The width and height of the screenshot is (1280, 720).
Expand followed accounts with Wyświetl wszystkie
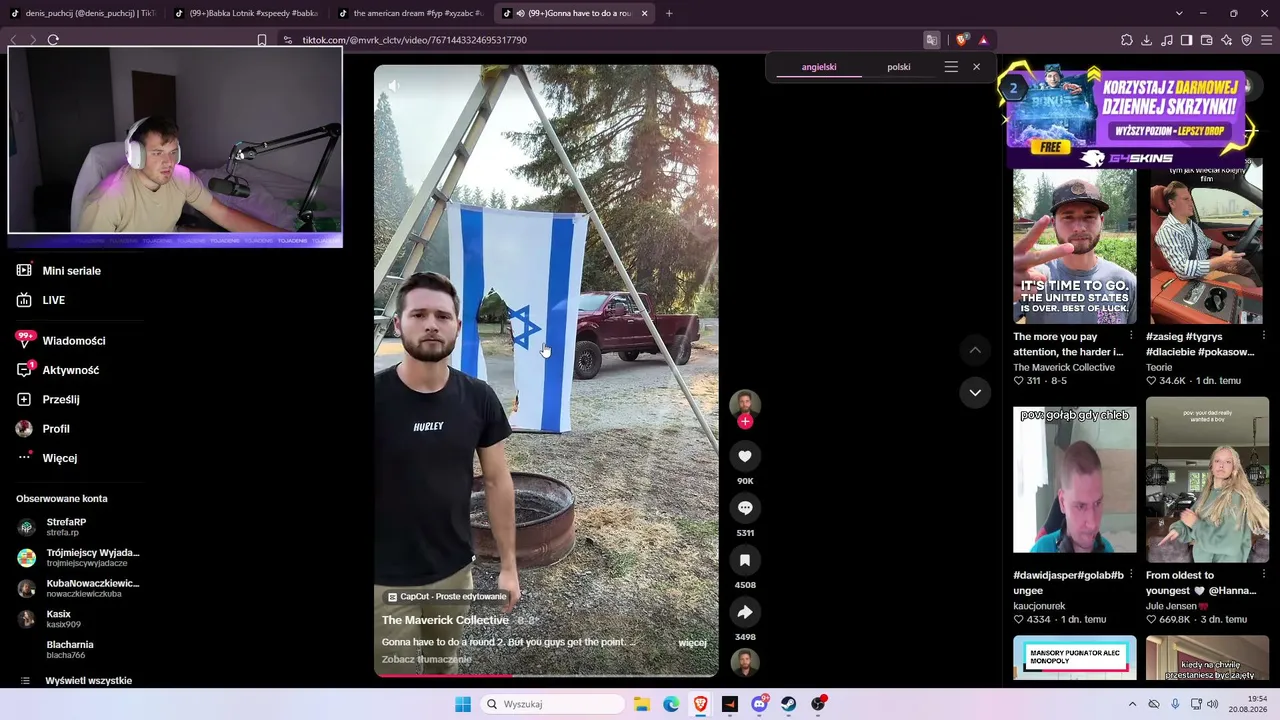click(88, 681)
